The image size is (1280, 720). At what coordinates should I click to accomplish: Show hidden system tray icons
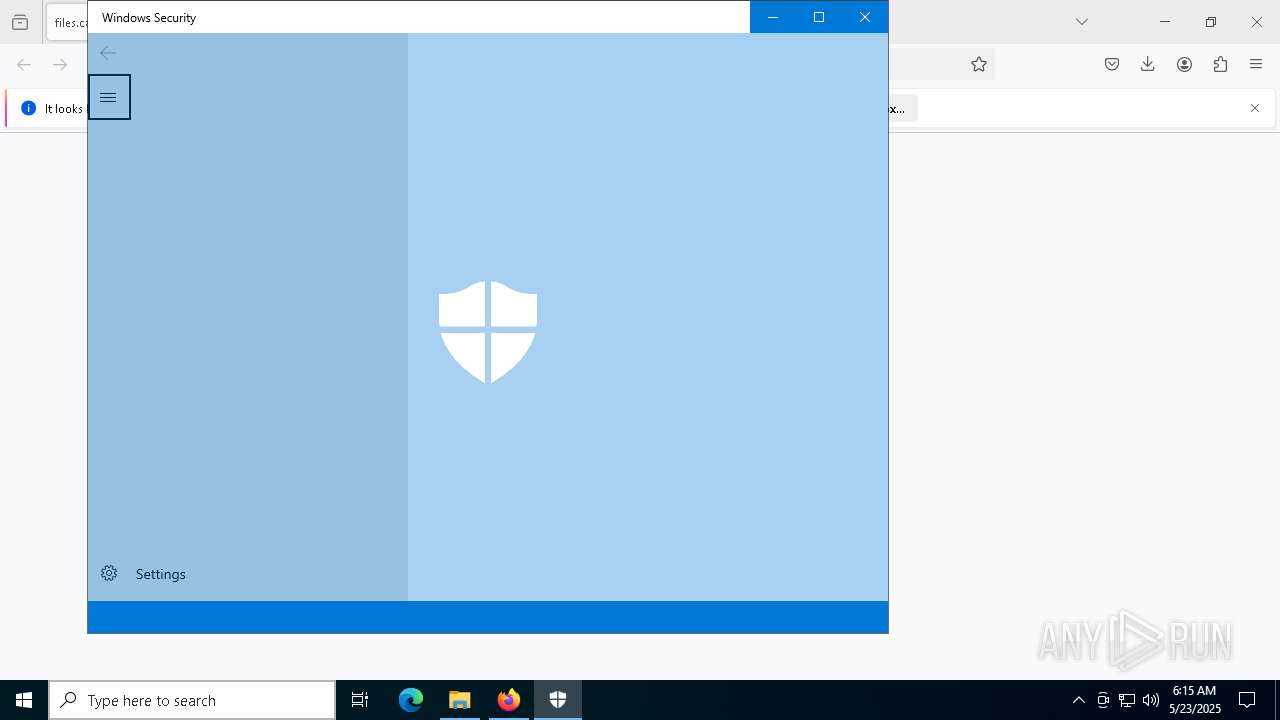(1079, 700)
